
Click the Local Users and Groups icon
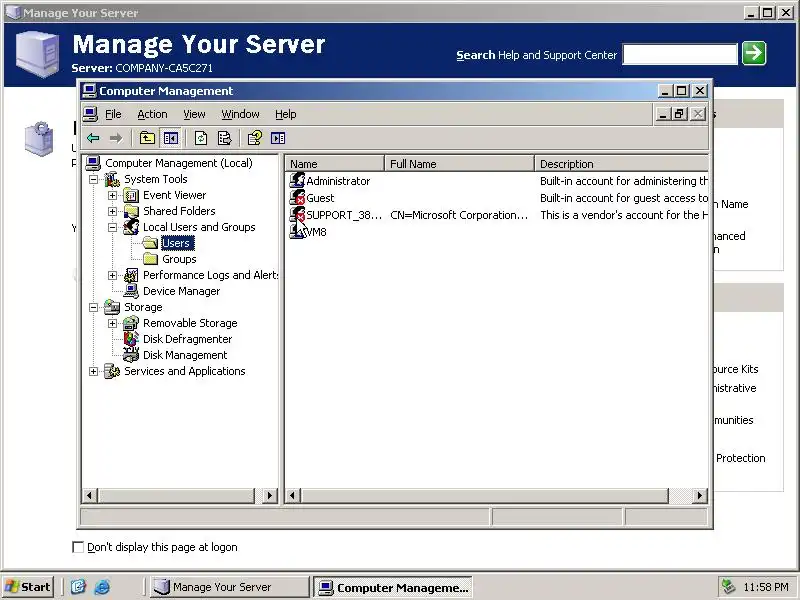131,227
